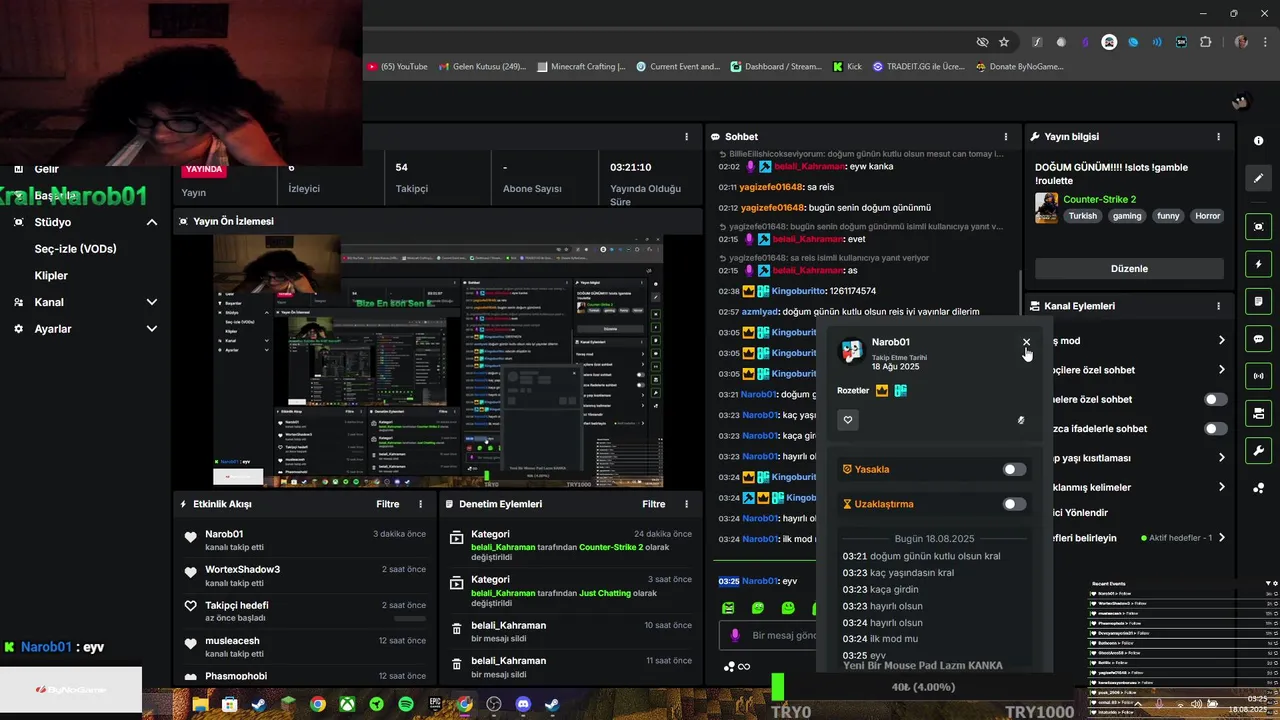Close the Narob01 user card popup

pos(1026,342)
